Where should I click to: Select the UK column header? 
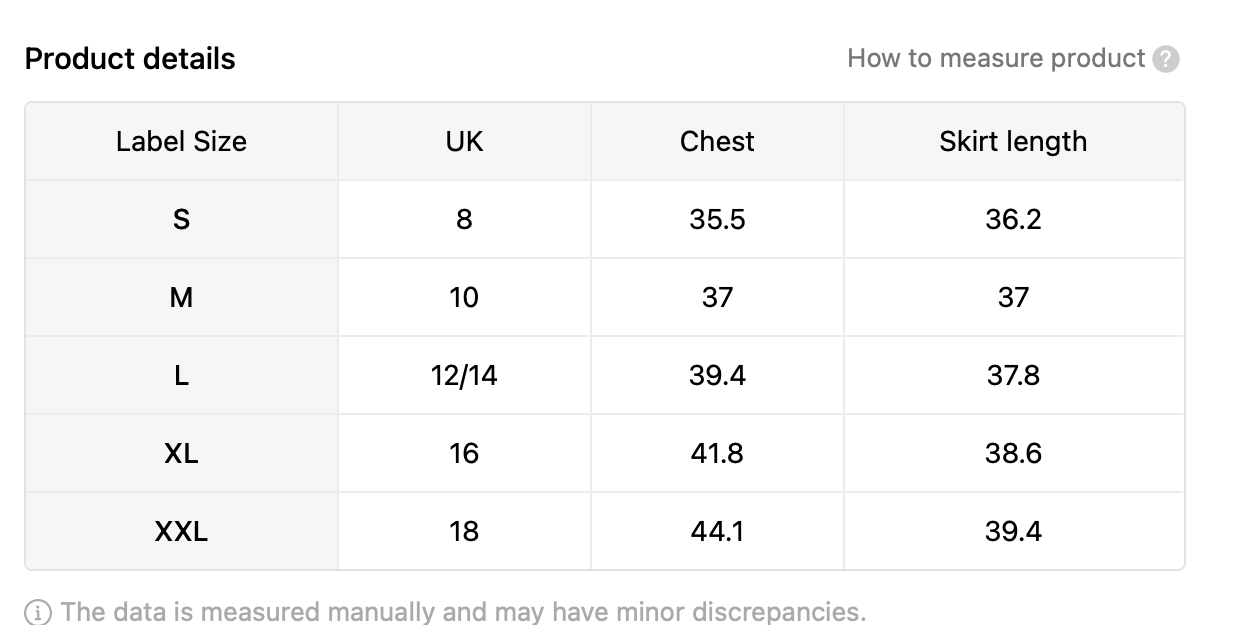coord(464,141)
